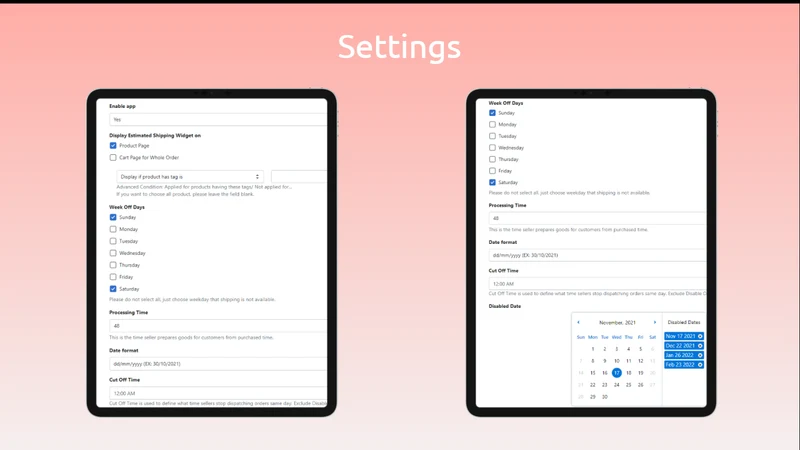Select the highlighted day 17 in calendar

point(616,373)
